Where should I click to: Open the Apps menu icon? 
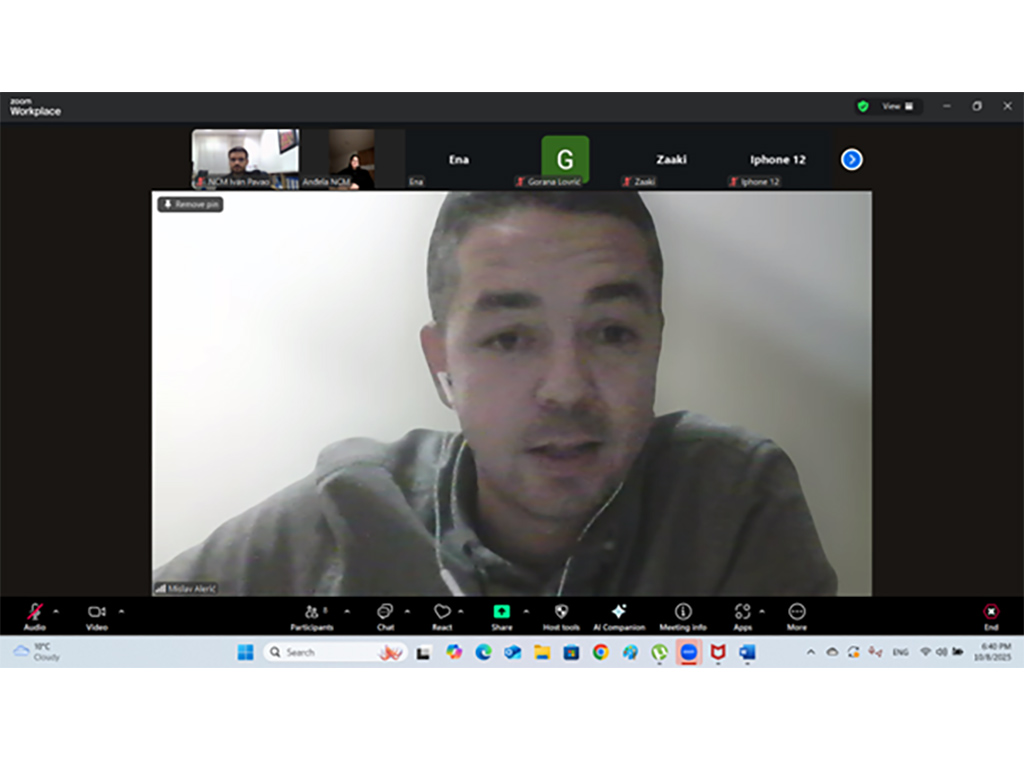[x=742, y=615]
